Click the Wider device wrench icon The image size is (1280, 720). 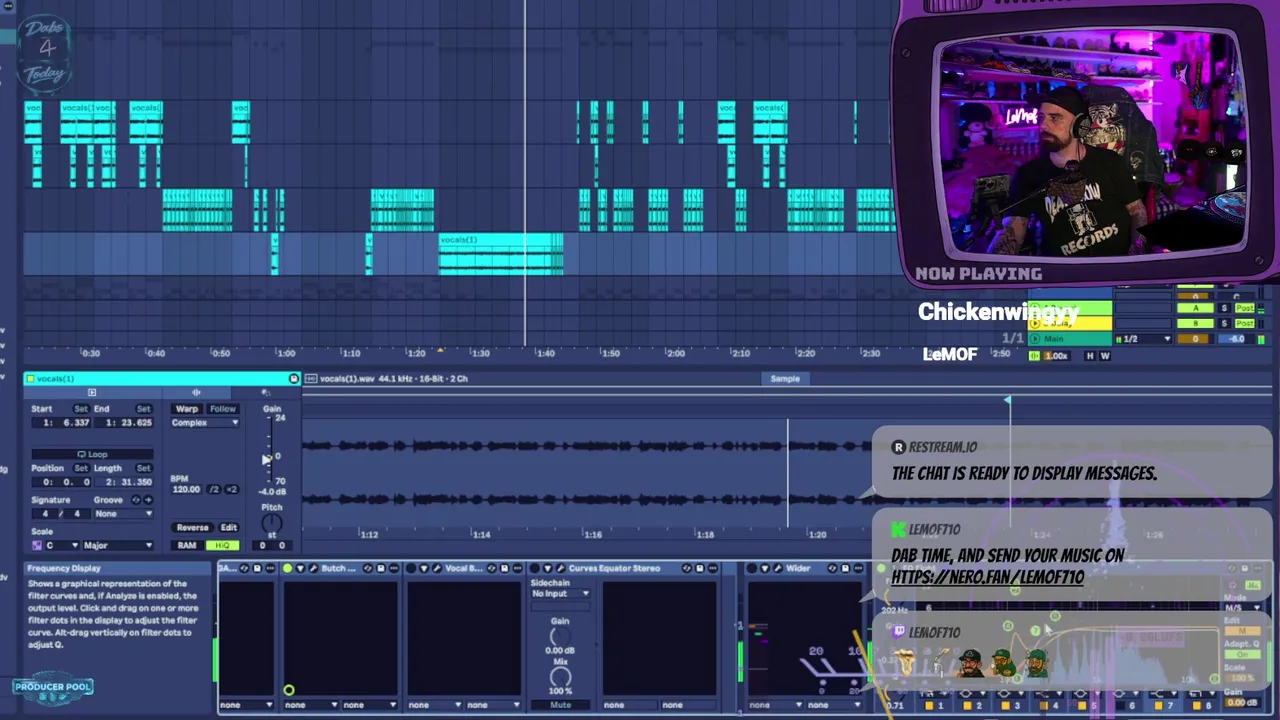coord(777,568)
